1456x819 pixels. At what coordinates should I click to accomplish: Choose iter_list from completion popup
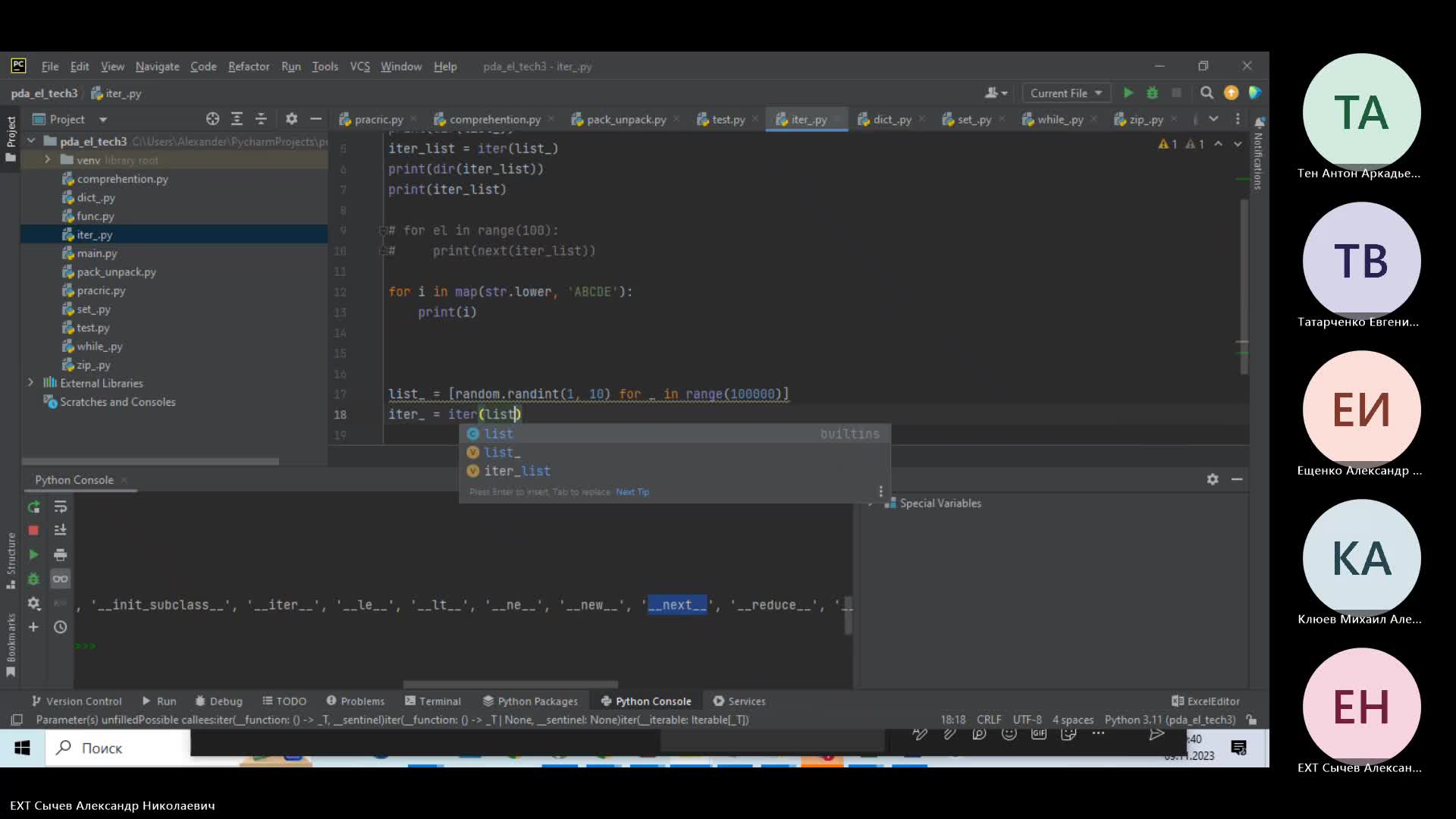tap(675, 471)
